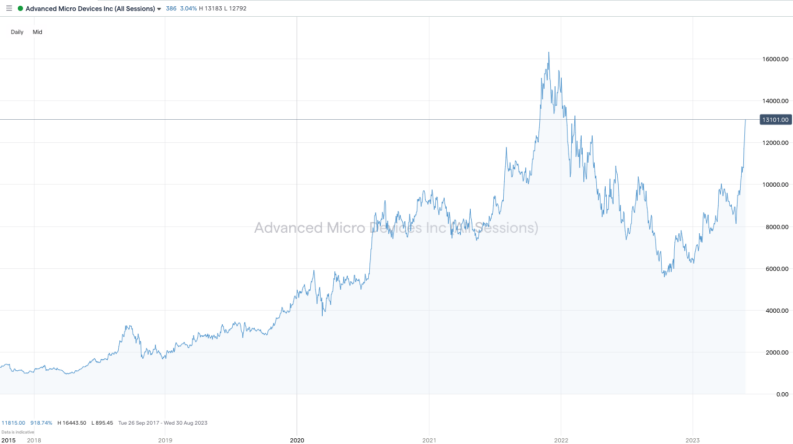The height and width of the screenshot is (444, 793).
Task: Click the 13101.00 current price tag
Action: 775,120
